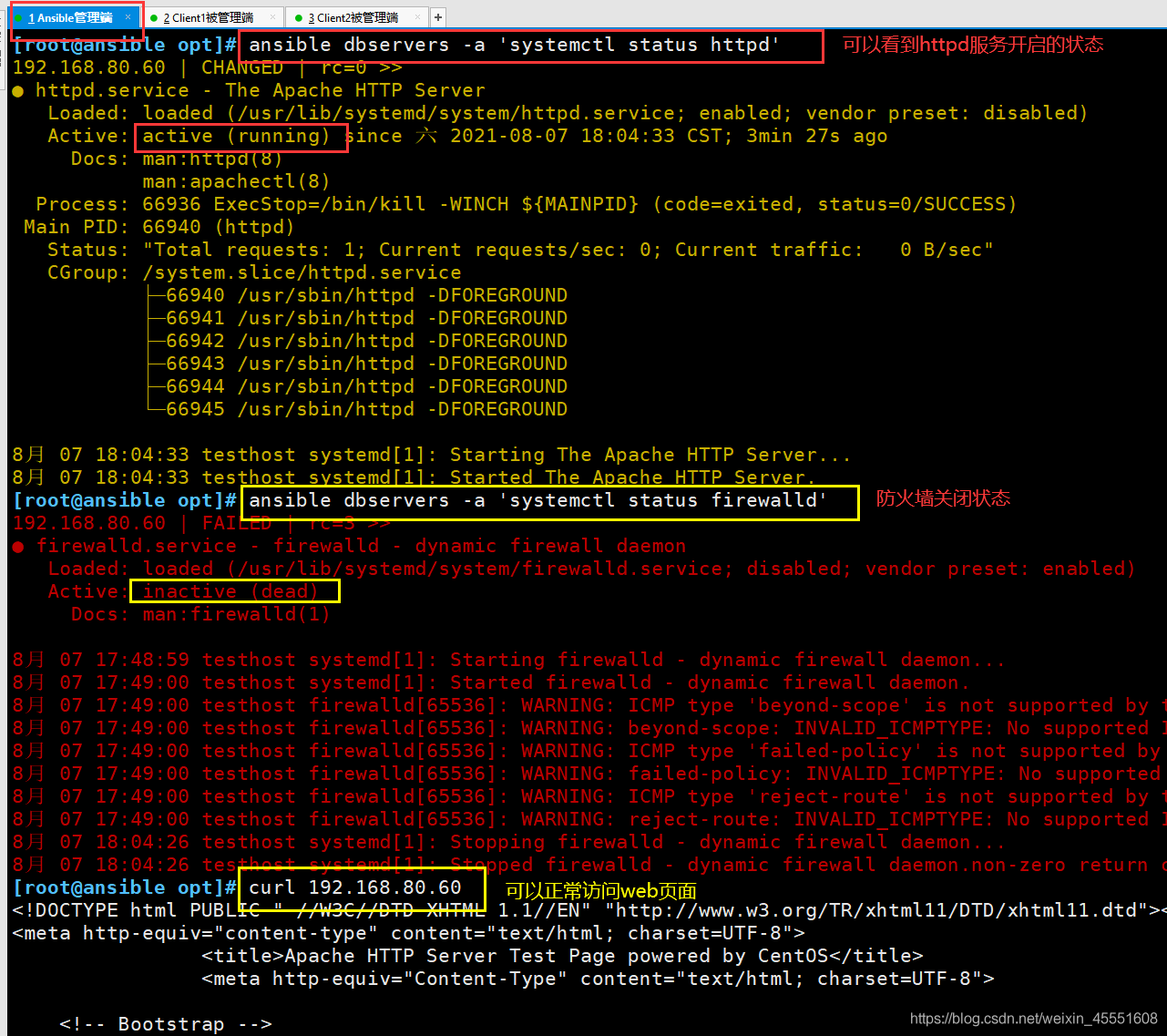Open the '3 Client2被管理端' session tab
The height and width of the screenshot is (1036, 1167).
[x=353, y=17]
